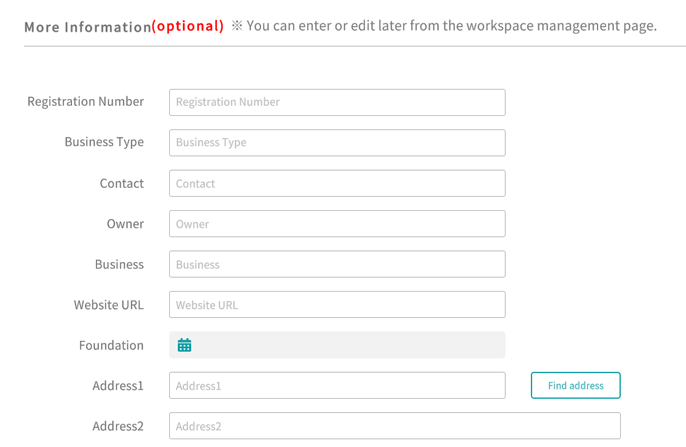Activate the Owner text field
Screen dimensions: 686x447
coord(337,224)
